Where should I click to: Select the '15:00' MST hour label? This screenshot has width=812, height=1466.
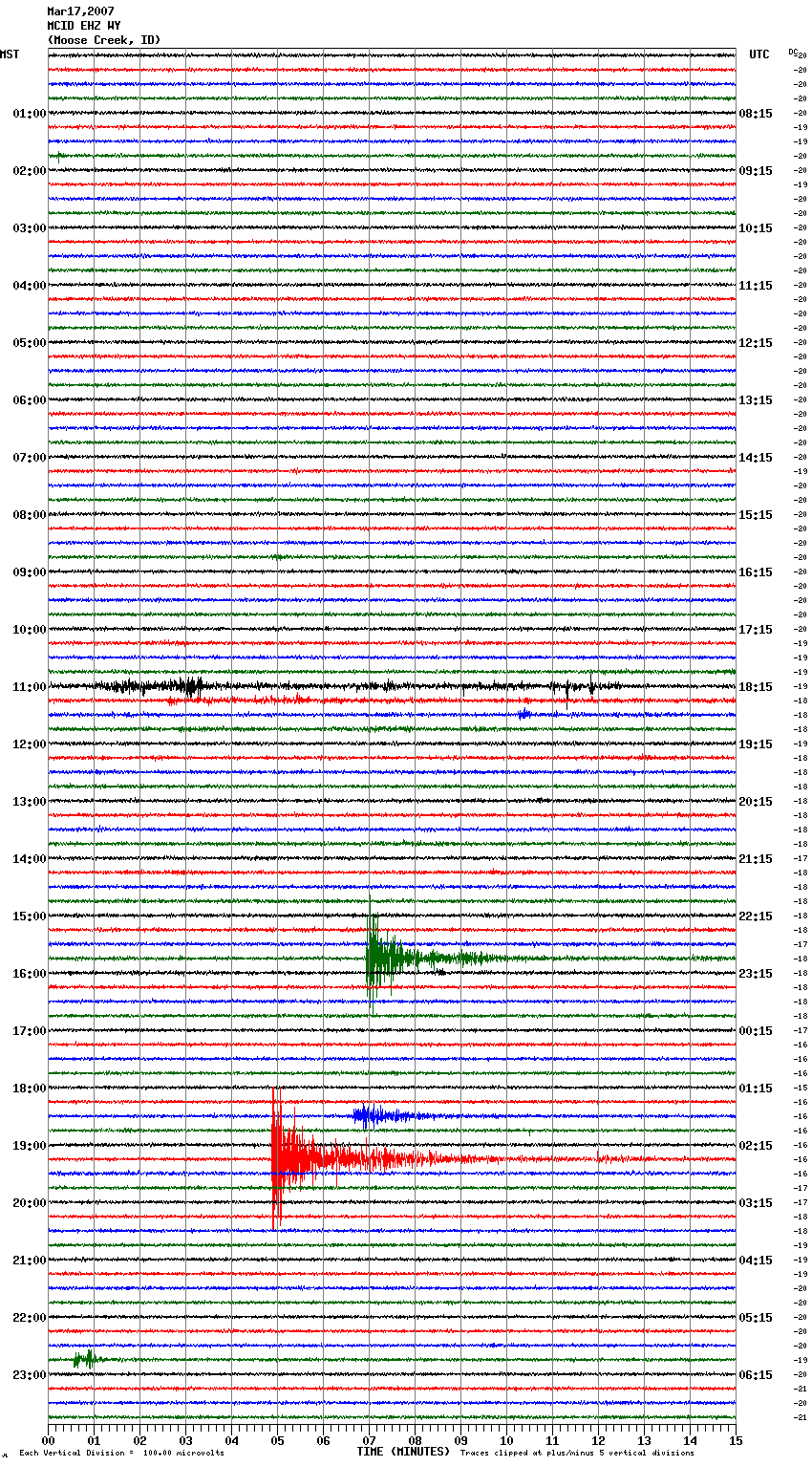coord(29,916)
